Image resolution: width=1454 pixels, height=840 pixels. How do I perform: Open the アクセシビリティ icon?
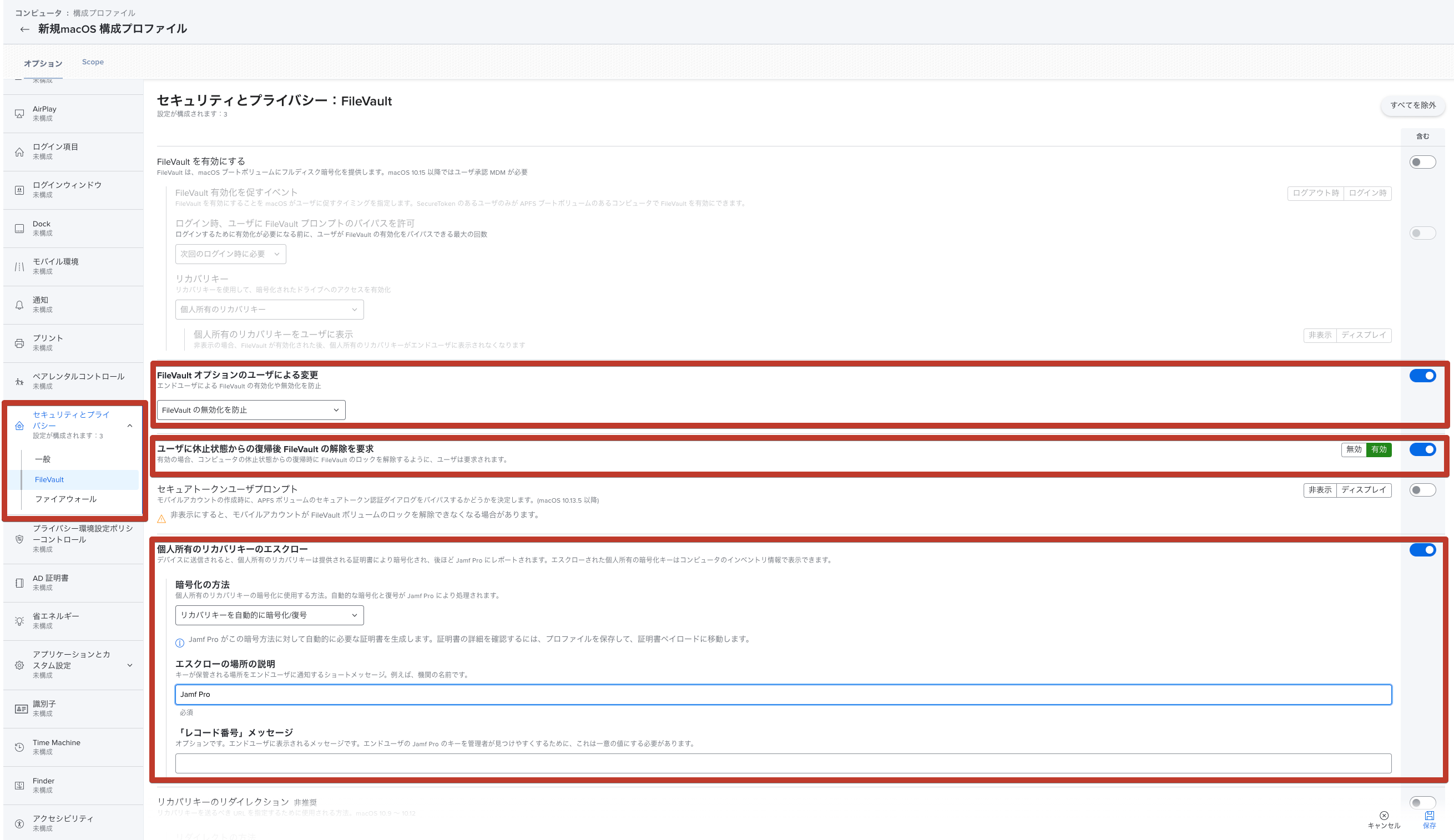tap(19, 824)
